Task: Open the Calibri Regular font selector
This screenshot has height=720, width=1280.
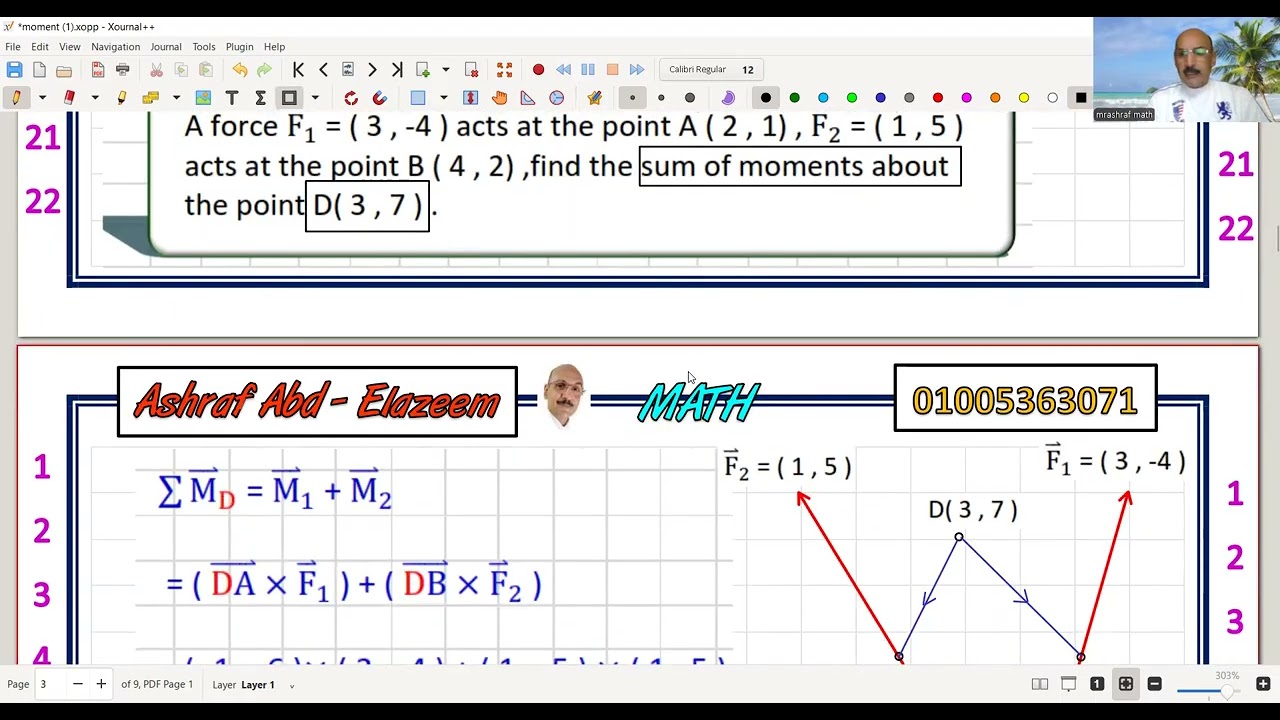Action: tap(711, 70)
